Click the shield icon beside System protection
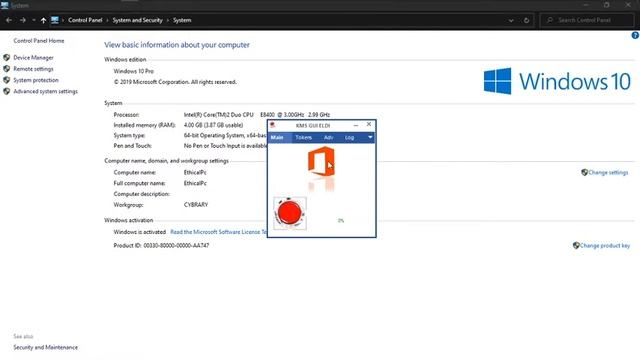640x360 pixels. click(7, 80)
